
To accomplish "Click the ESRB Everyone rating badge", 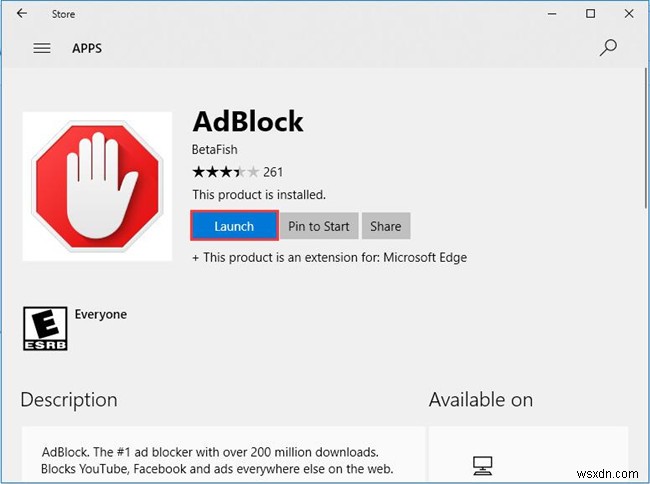I will pos(45,329).
